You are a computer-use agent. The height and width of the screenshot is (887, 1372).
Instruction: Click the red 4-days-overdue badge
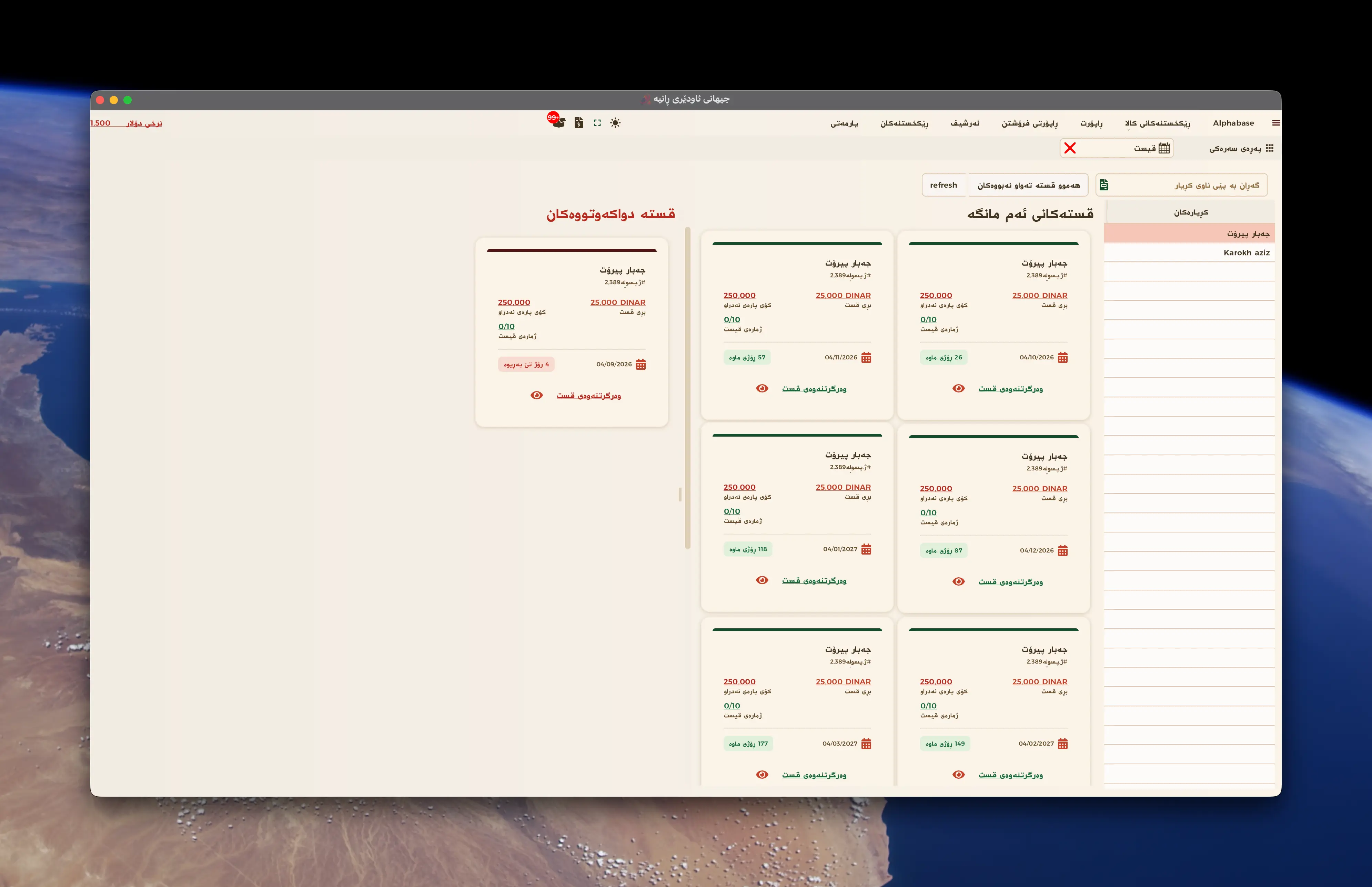click(x=526, y=364)
